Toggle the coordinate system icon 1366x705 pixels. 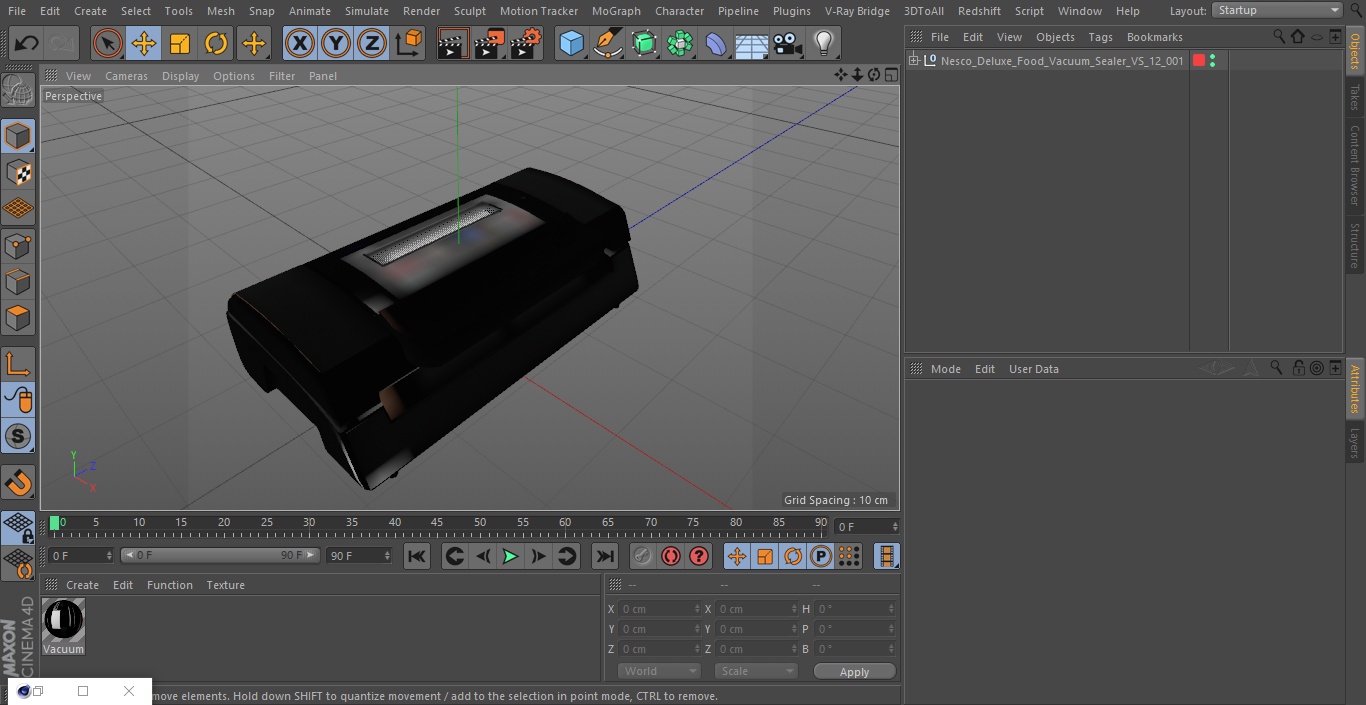(x=409, y=43)
